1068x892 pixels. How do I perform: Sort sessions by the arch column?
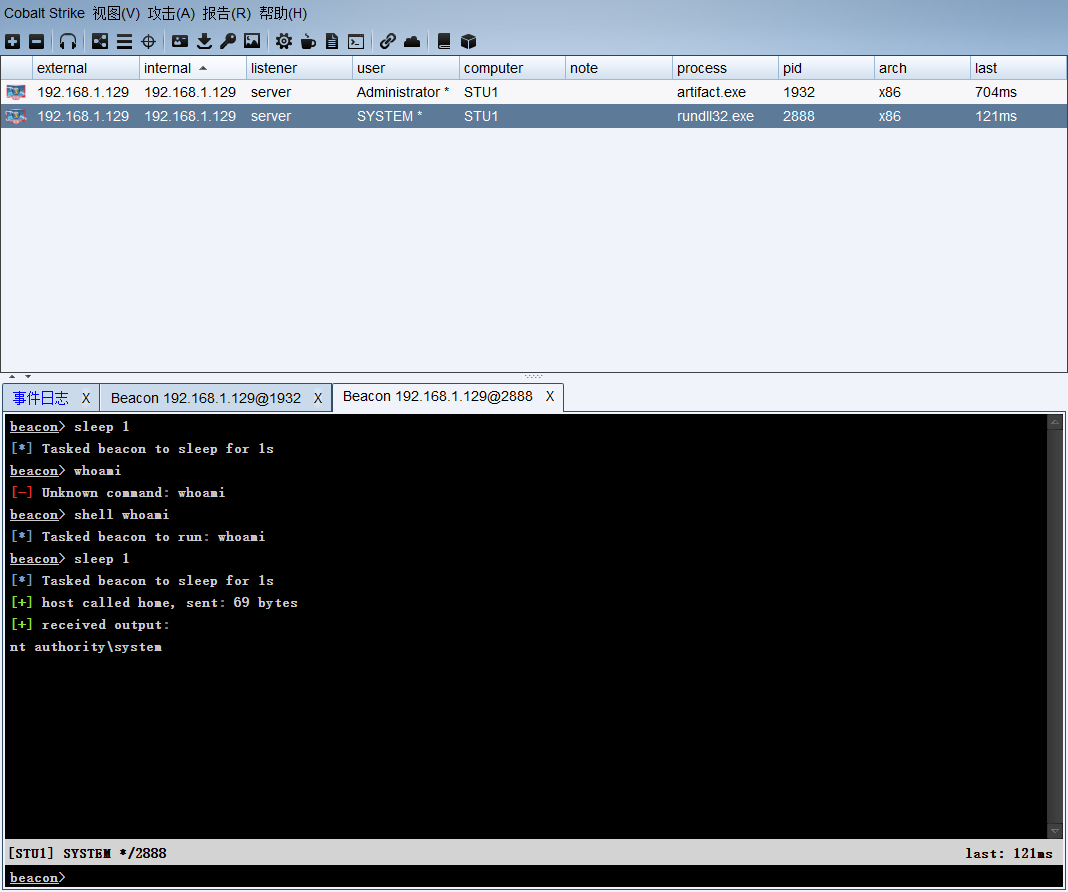(x=922, y=68)
